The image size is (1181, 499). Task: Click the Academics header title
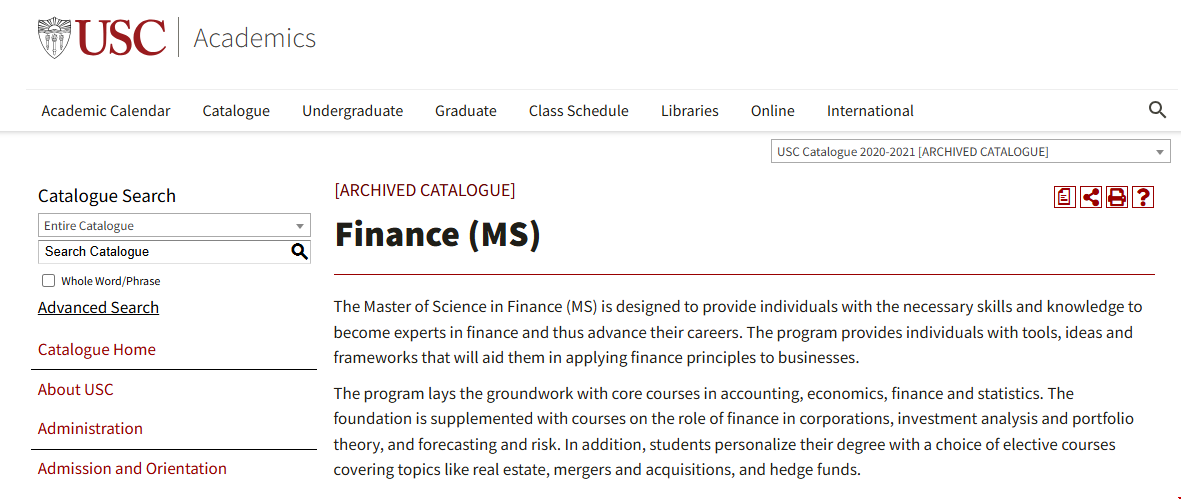click(x=254, y=38)
